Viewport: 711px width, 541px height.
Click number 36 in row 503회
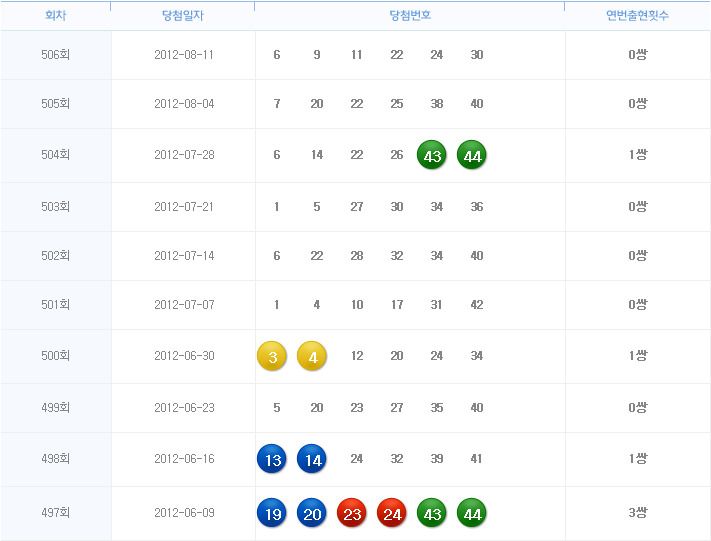coord(477,207)
